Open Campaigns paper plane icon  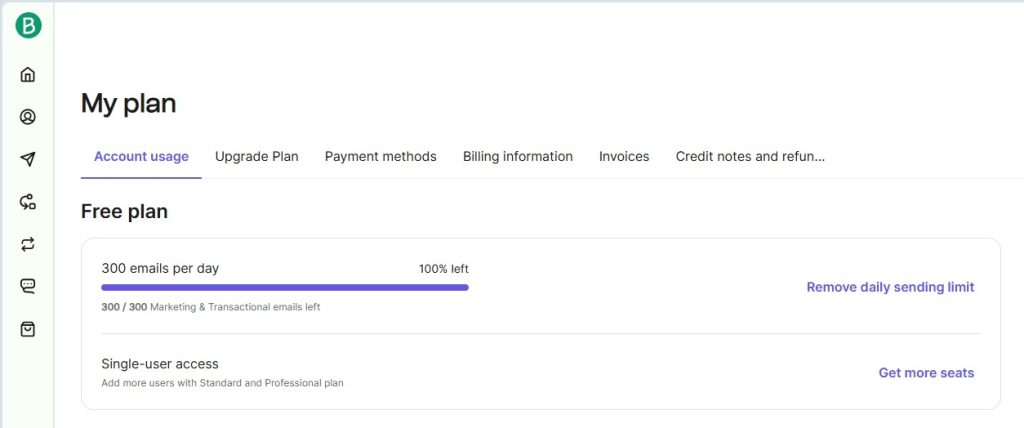(x=28, y=159)
